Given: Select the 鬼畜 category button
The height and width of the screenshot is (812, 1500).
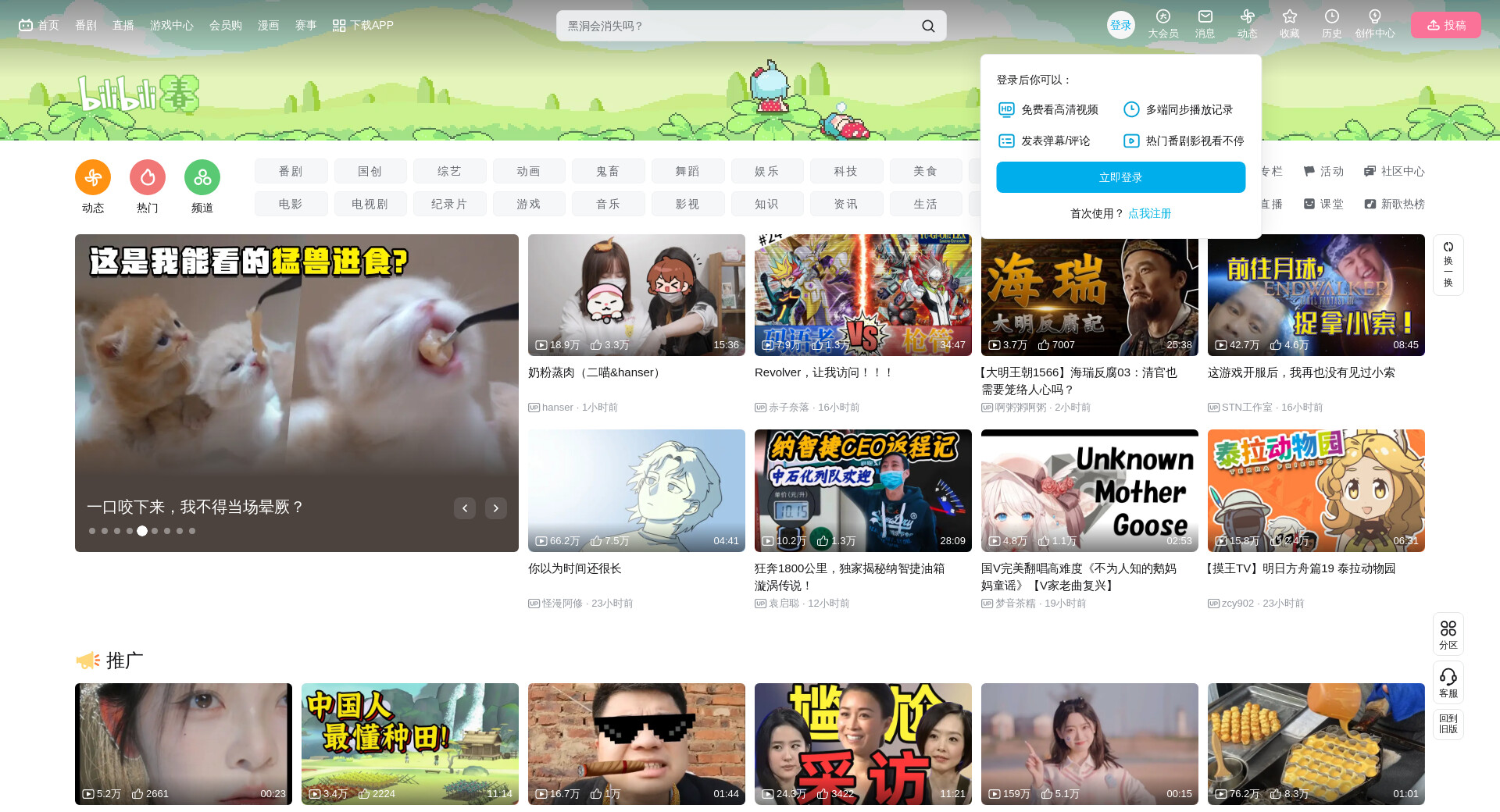Looking at the screenshot, I should [609, 171].
